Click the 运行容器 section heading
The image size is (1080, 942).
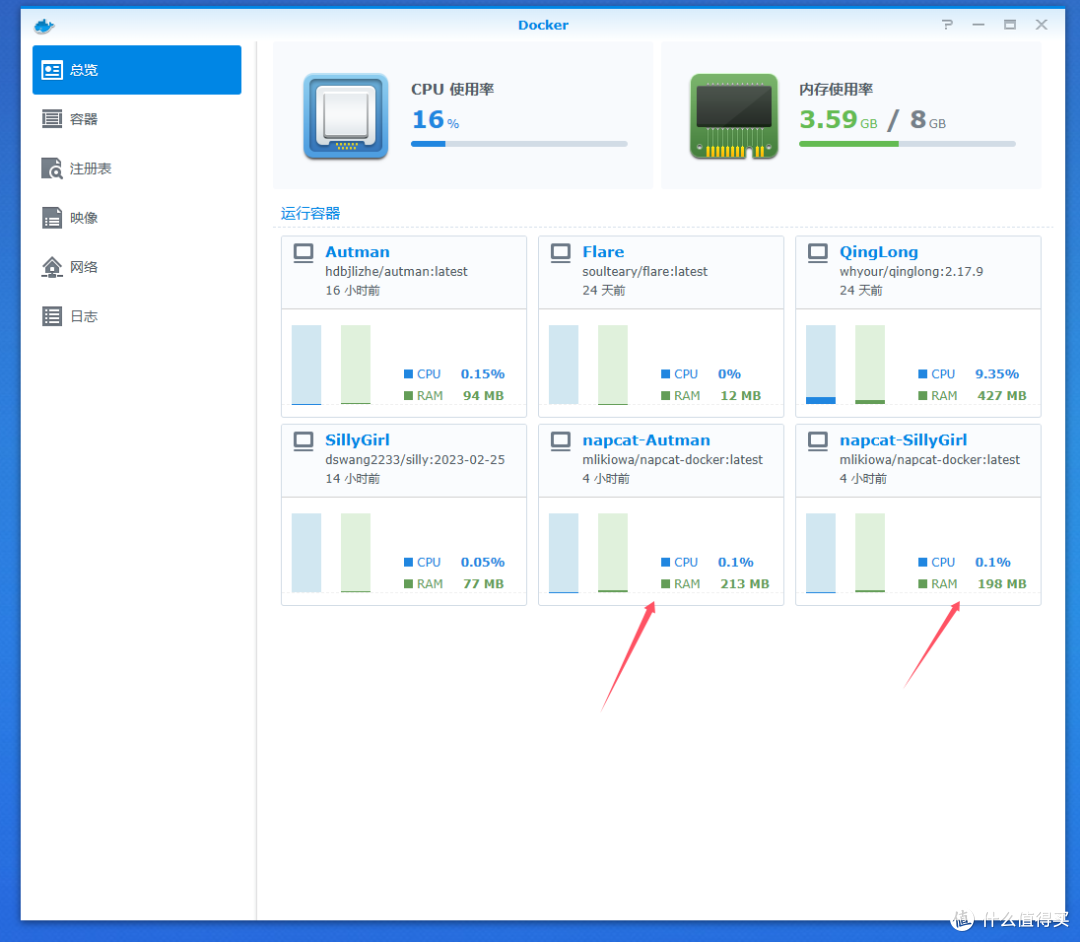[311, 213]
